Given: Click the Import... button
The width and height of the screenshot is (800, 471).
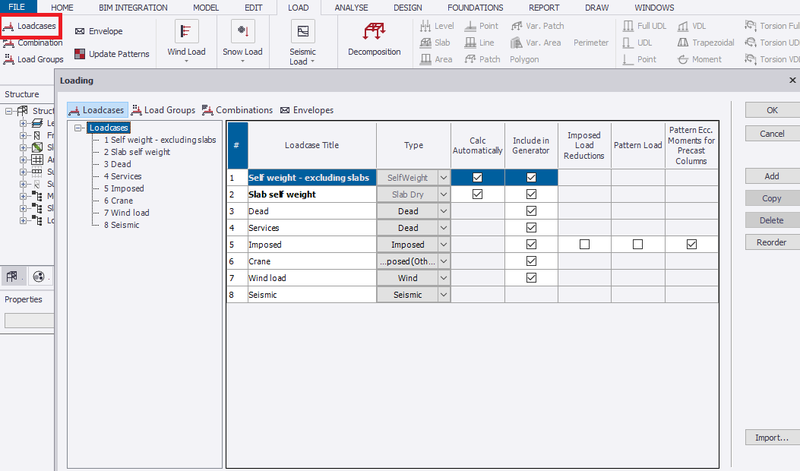Looking at the screenshot, I should 772,438.
